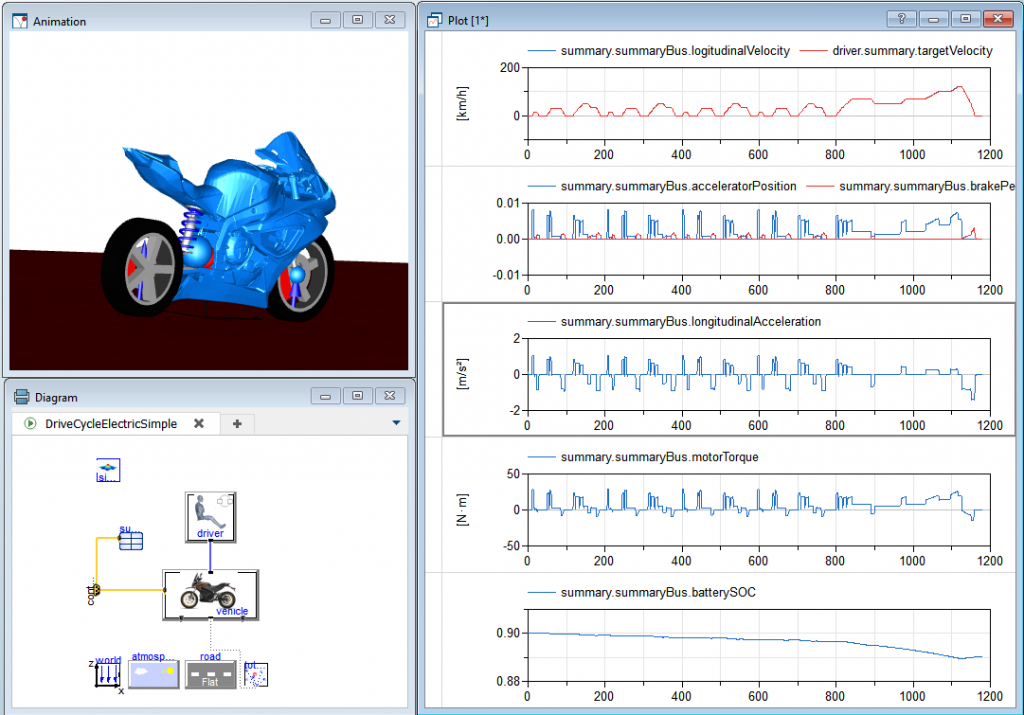Close the Diagram window
The width and height of the screenshot is (1024, 715).
389,396
